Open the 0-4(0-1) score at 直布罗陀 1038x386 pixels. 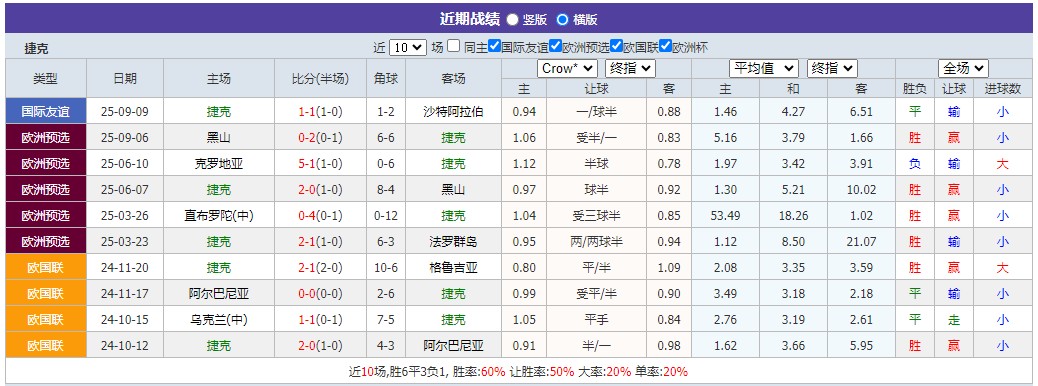tap(320, 216)
